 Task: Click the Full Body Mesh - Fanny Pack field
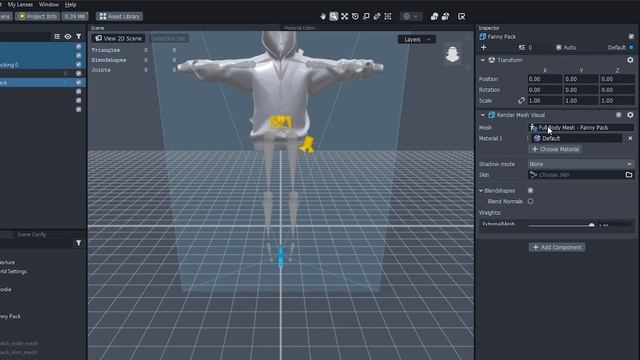(581, 128)
